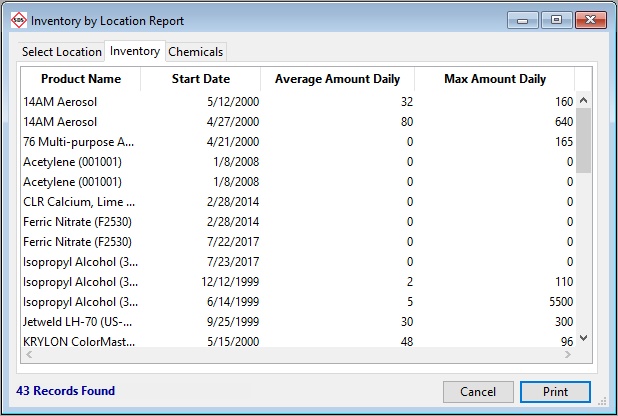Image resolution: width=618 pixels, height=416 pixels.
Task: Switch to the Select Location tab
Action: (62, 52)
